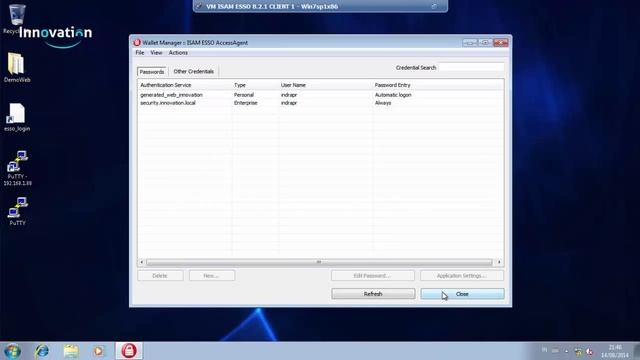This screenshot has height=360, width=640.
Task: Open the View menu
Action: pos(156,53)
